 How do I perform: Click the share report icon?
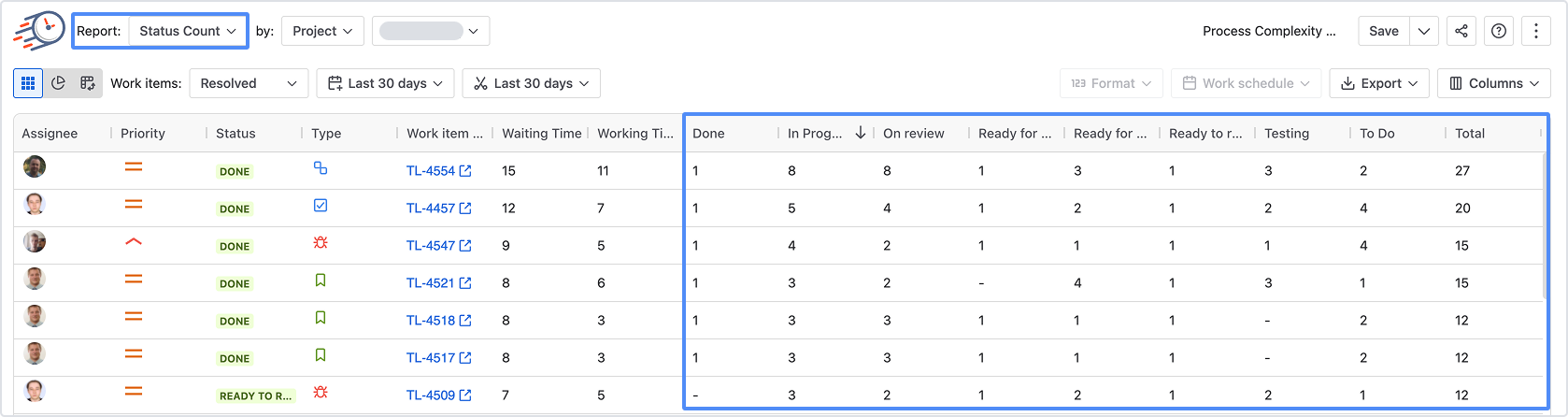(1461, 31)
